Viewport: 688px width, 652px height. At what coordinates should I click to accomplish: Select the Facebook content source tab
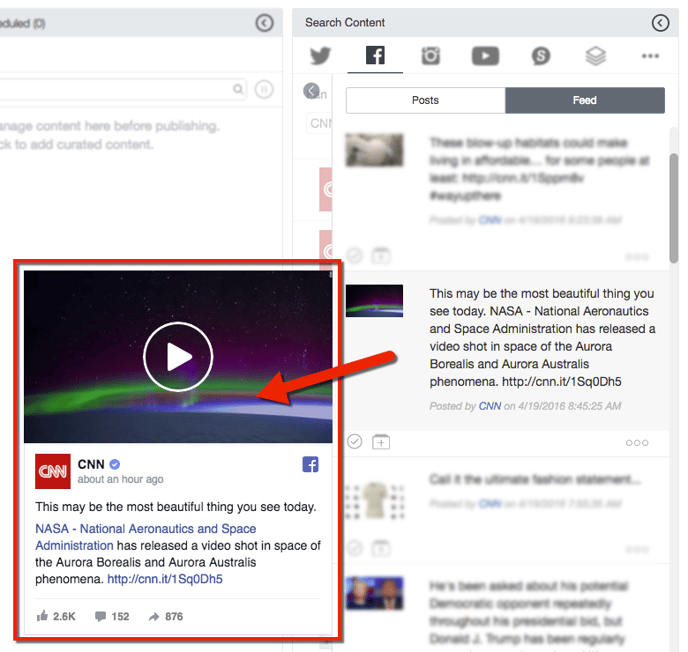click(x=375, y=56)
